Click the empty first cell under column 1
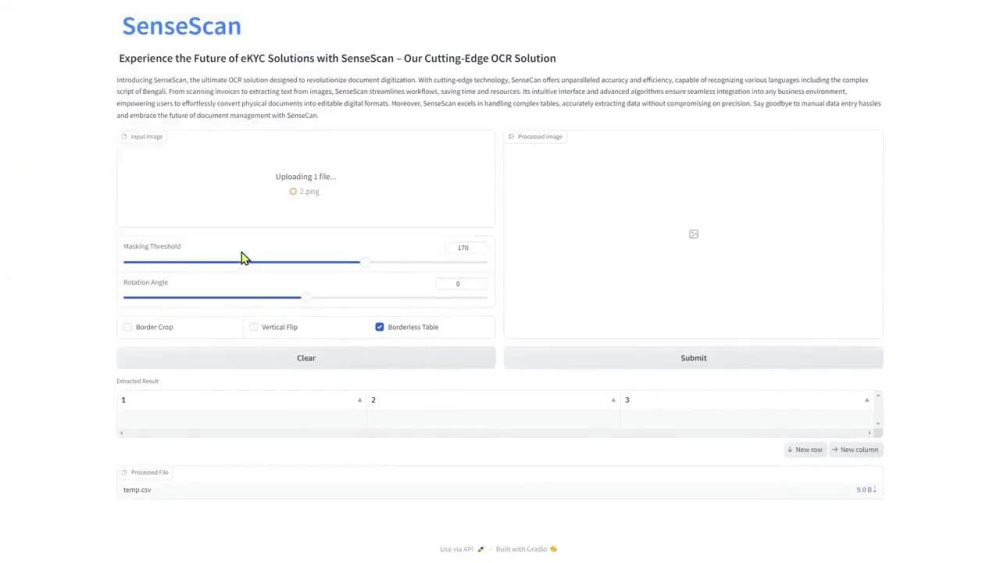This screenshot has height=563, width=1000. [x=241, y=419]
